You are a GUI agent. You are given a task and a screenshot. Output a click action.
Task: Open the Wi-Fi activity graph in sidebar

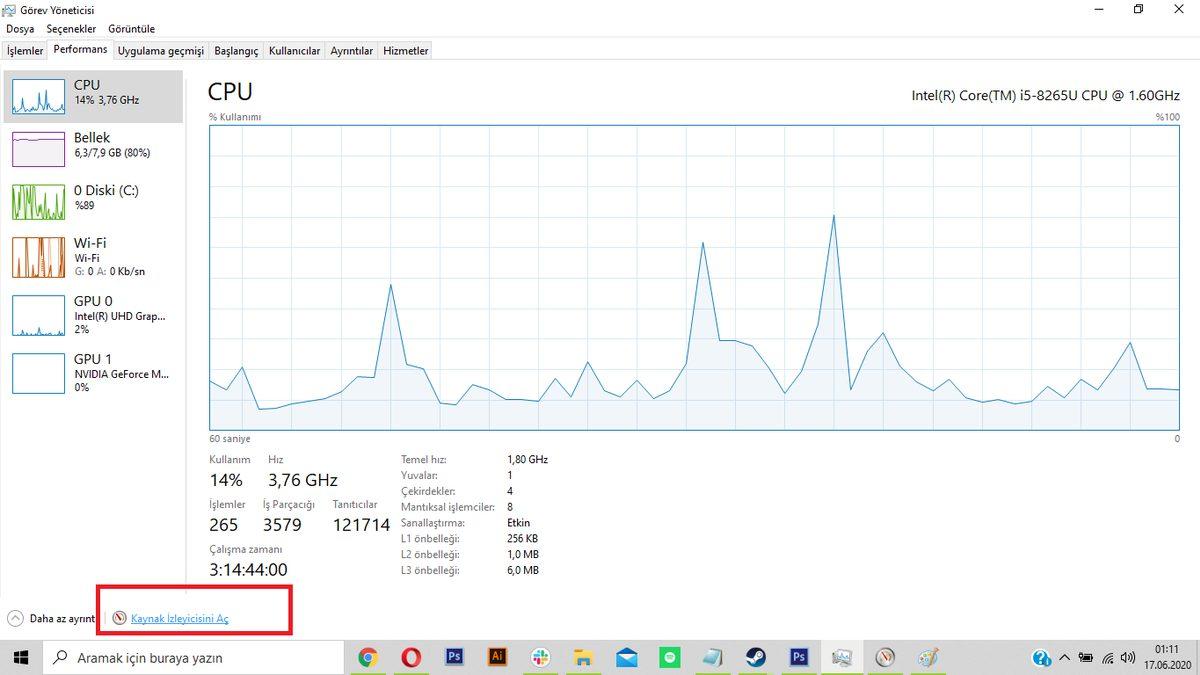[38, 257]
